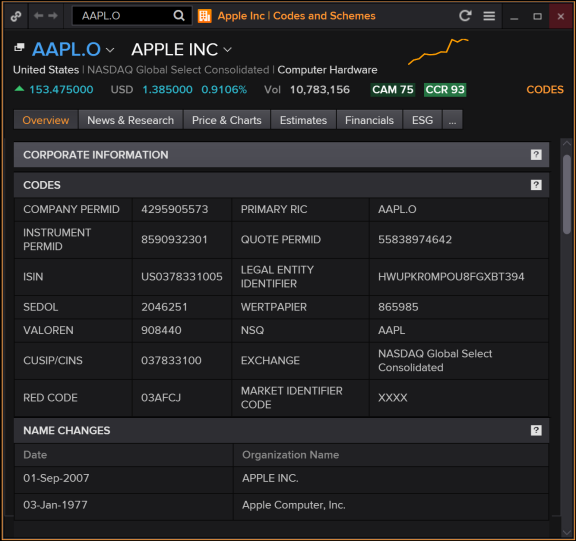Viewport: 576px width, 541px height.
Task: Select the NSQ value AAPL
Action: [x=392, y=330]
